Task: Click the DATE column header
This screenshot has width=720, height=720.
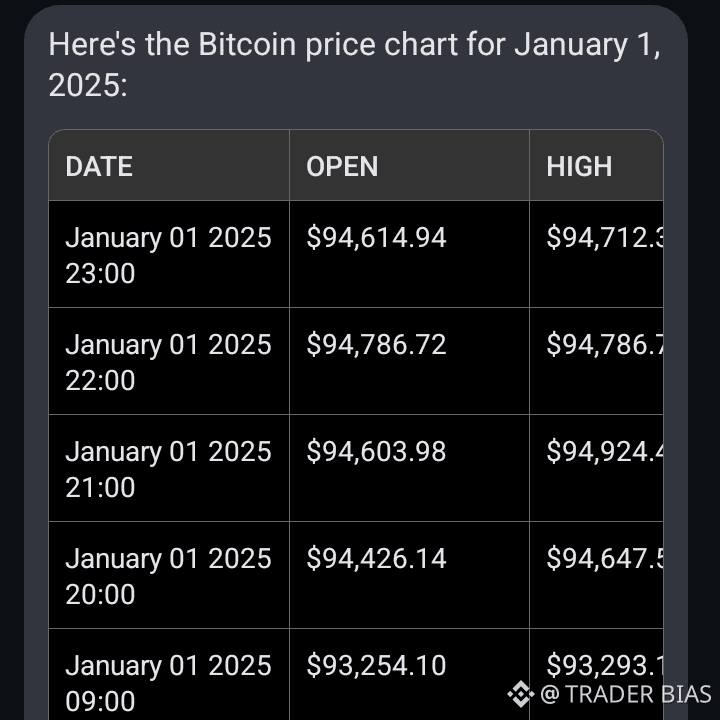Action: pos(99,166)
